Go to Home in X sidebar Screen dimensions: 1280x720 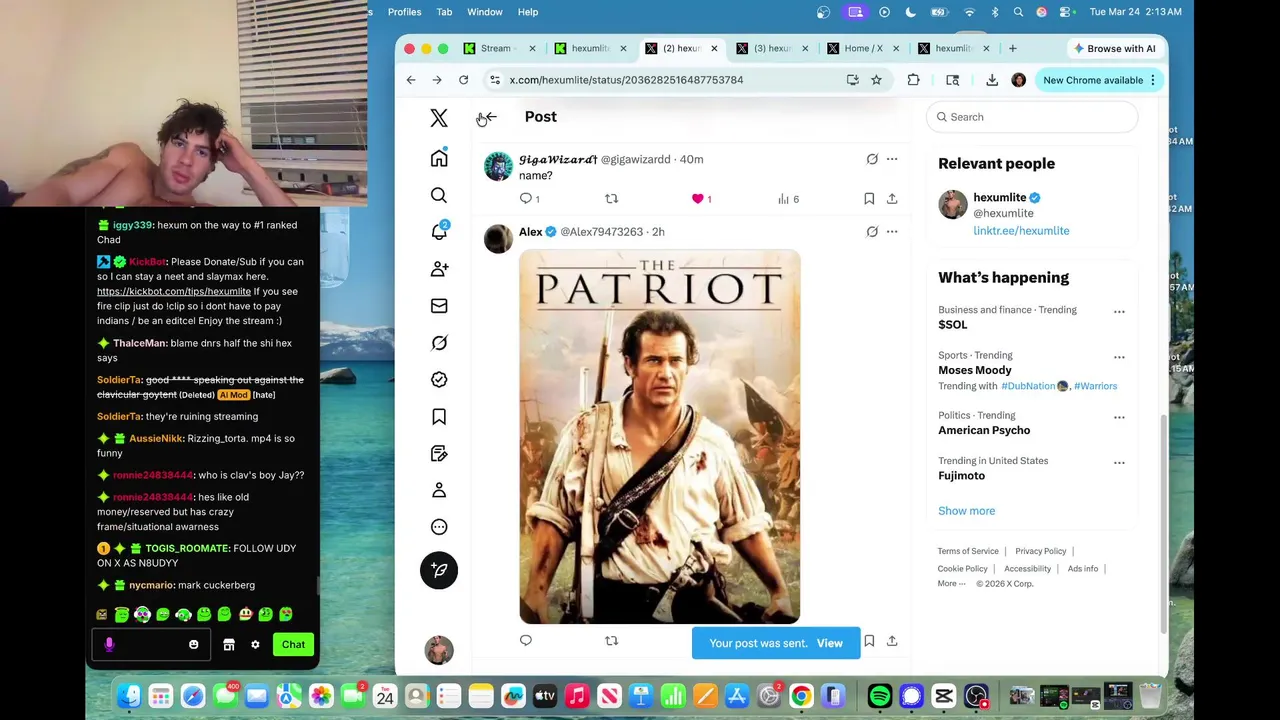click(439, 158)
